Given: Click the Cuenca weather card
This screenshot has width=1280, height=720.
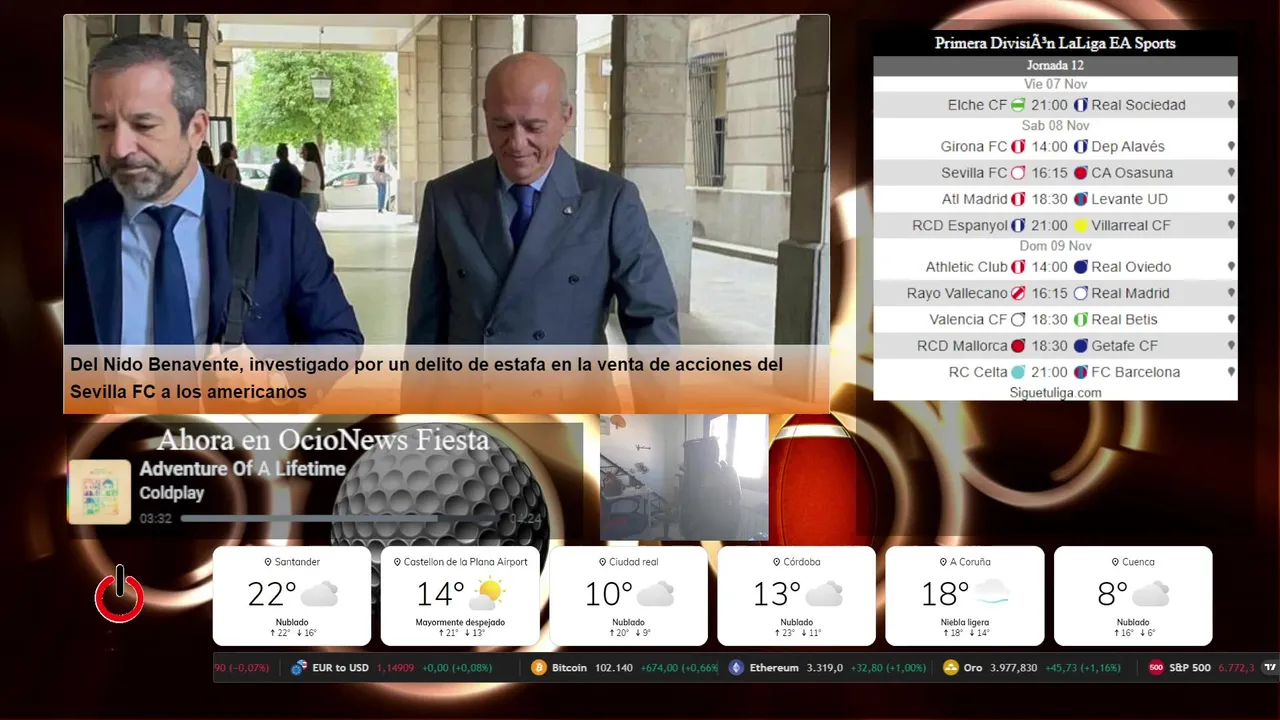Looking at the screenshot, I should pos(1133,596).
